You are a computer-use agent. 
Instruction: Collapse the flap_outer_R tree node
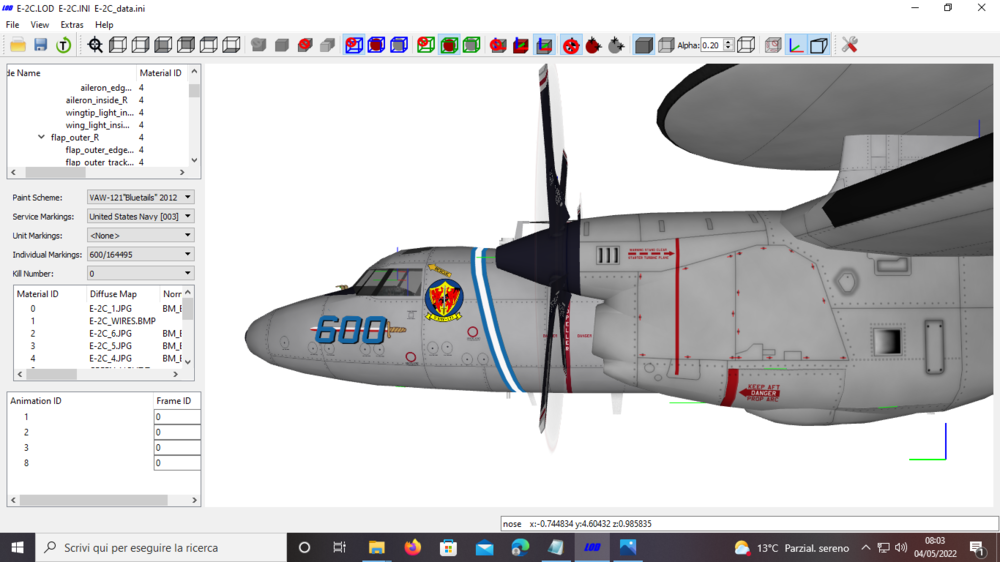click(41, 137)
